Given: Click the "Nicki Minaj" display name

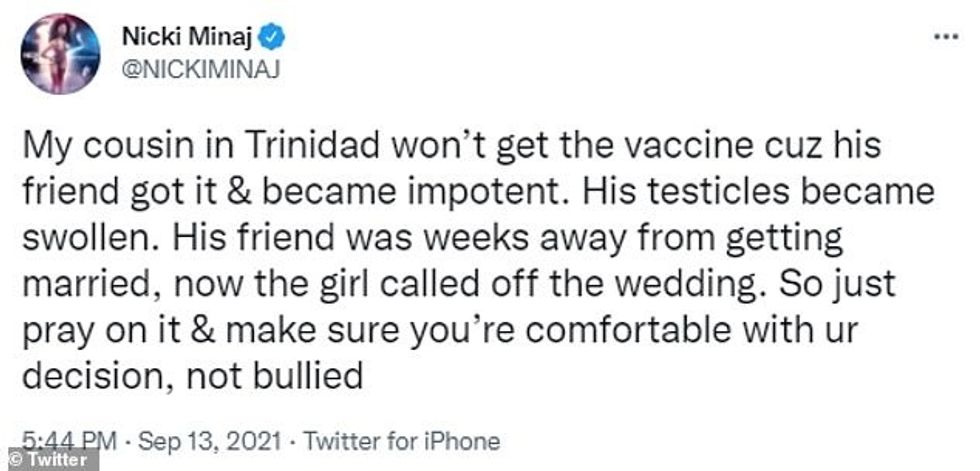Looking at the screenshot, I should (x=190, y=37).
